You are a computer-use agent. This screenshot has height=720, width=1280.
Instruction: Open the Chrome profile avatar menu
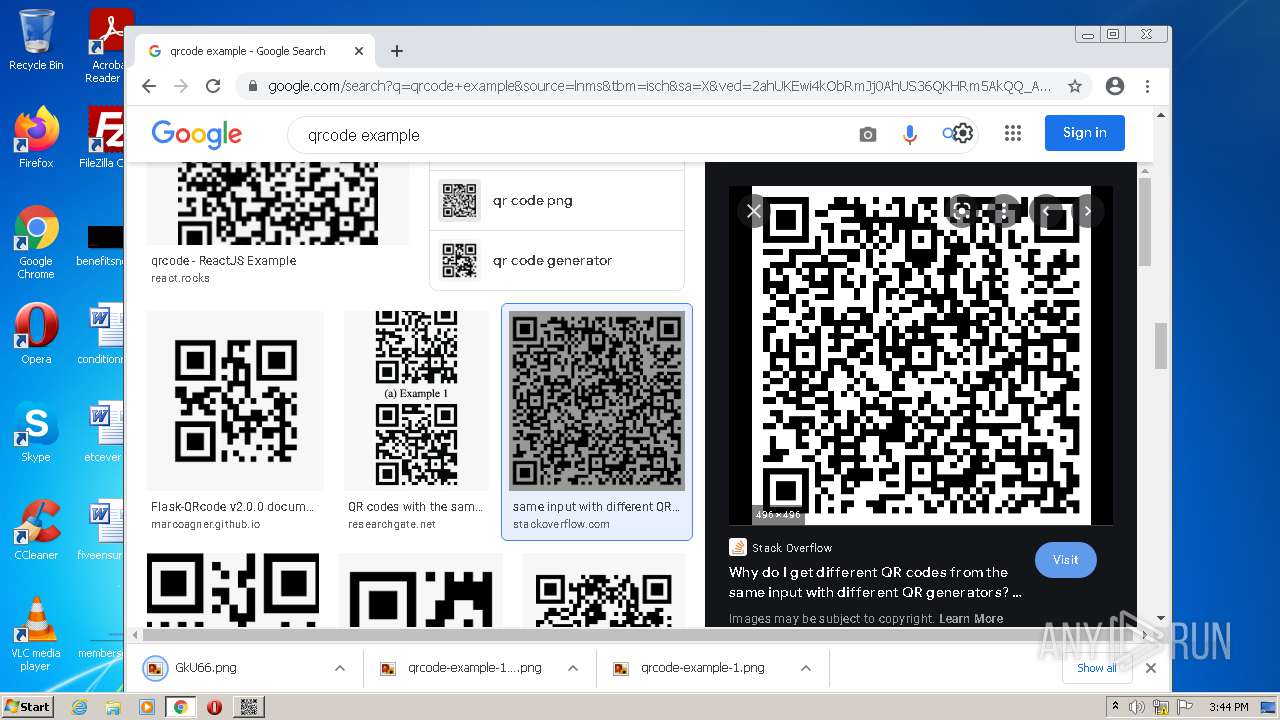(x=1115, y=86)
